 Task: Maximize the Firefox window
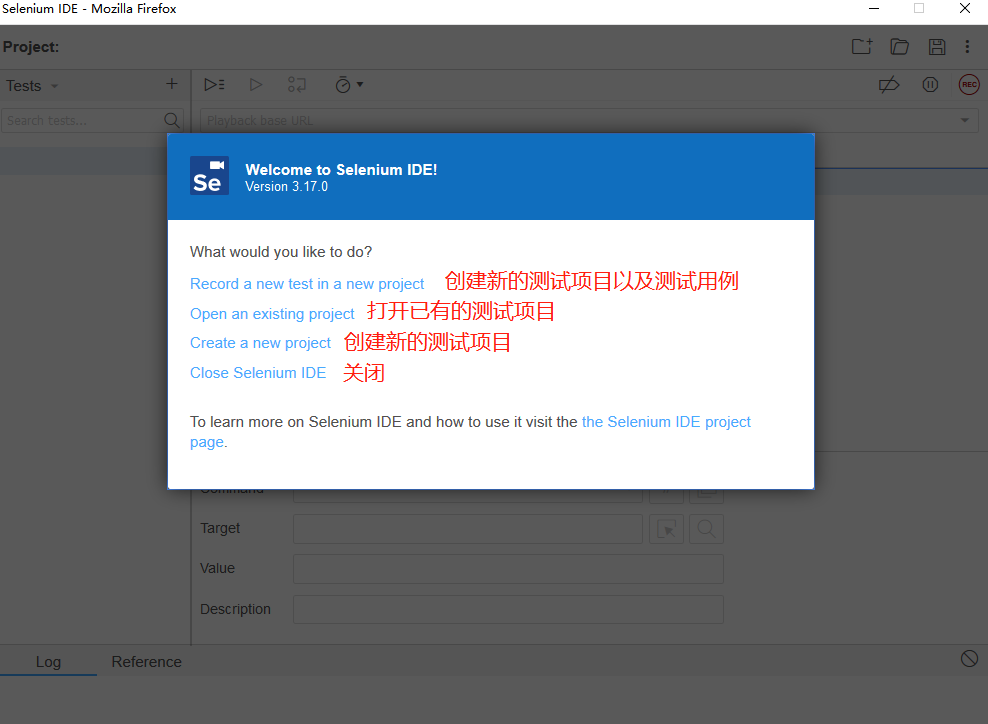pos(919,9)
